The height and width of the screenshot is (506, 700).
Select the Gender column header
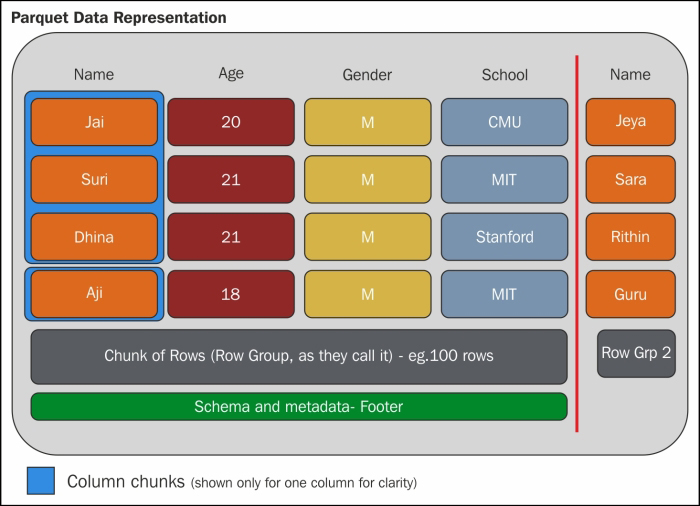click(x=367, y=75)
